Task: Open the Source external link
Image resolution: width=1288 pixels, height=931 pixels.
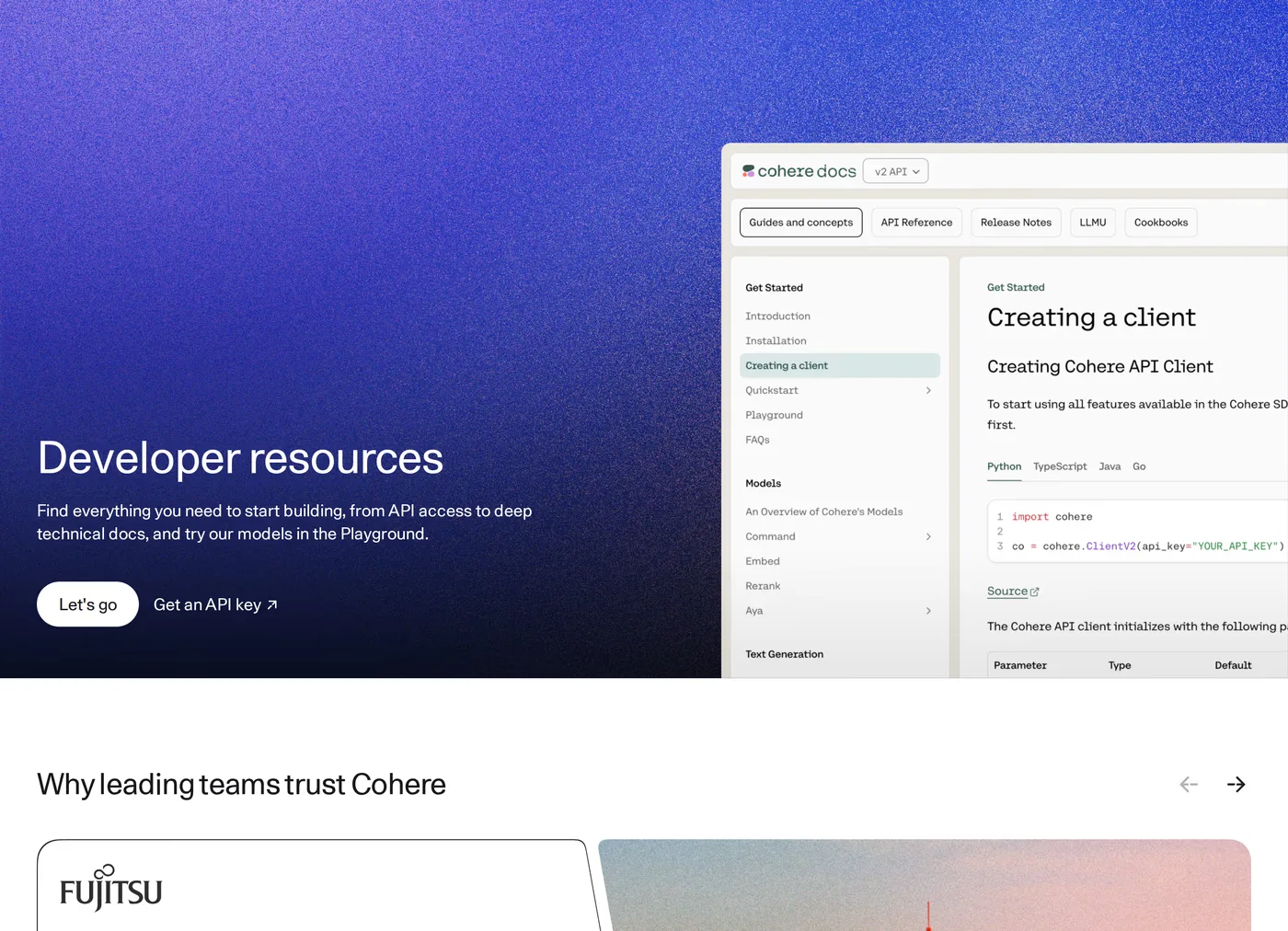Action: pyautogui.click(x=1013, y=592)
